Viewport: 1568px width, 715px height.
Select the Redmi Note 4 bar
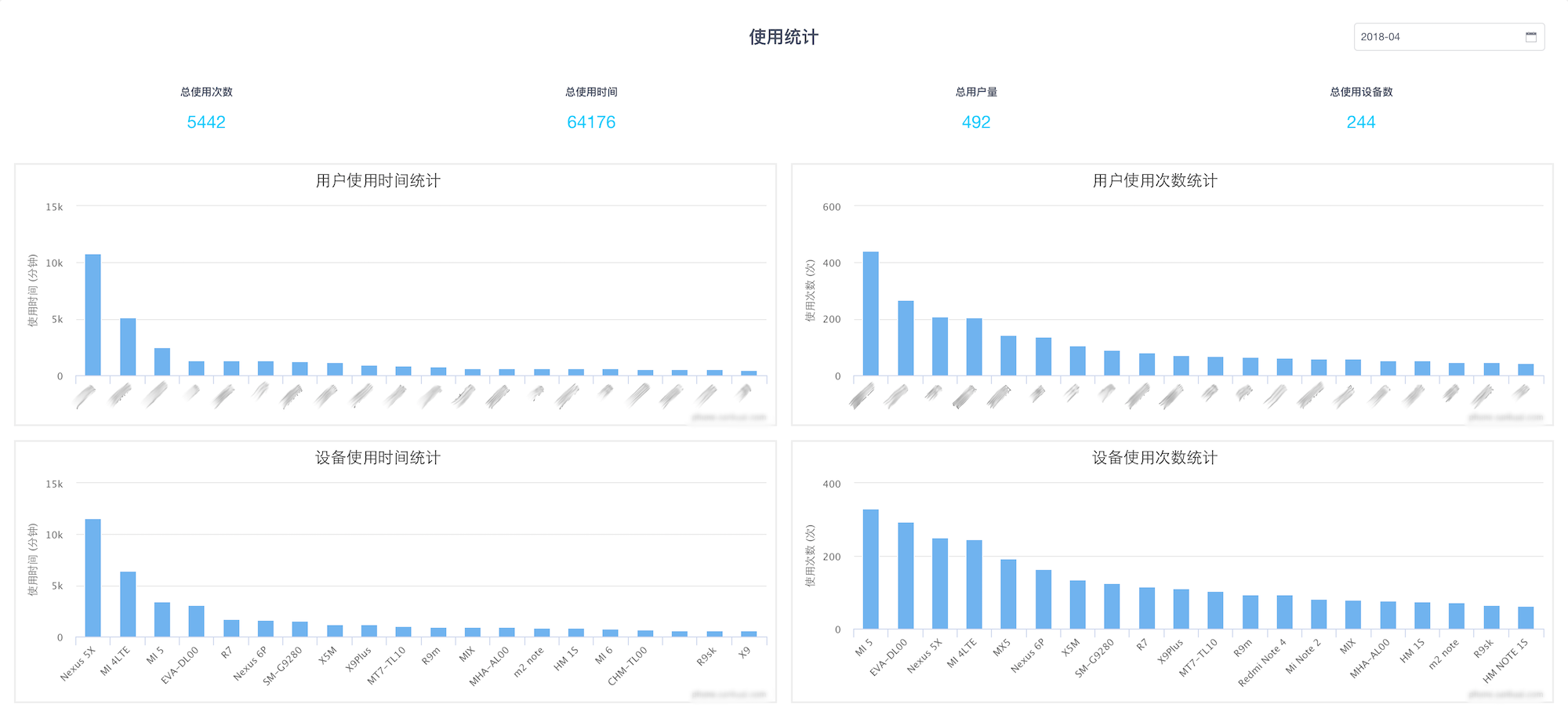click(x=1284, y=612)
